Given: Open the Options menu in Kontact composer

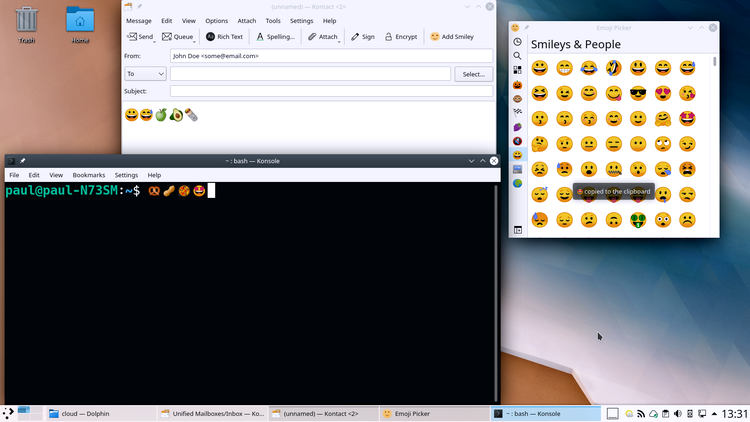Looking at the screenshot, I should pyautogui.click(x=216, y=20).
